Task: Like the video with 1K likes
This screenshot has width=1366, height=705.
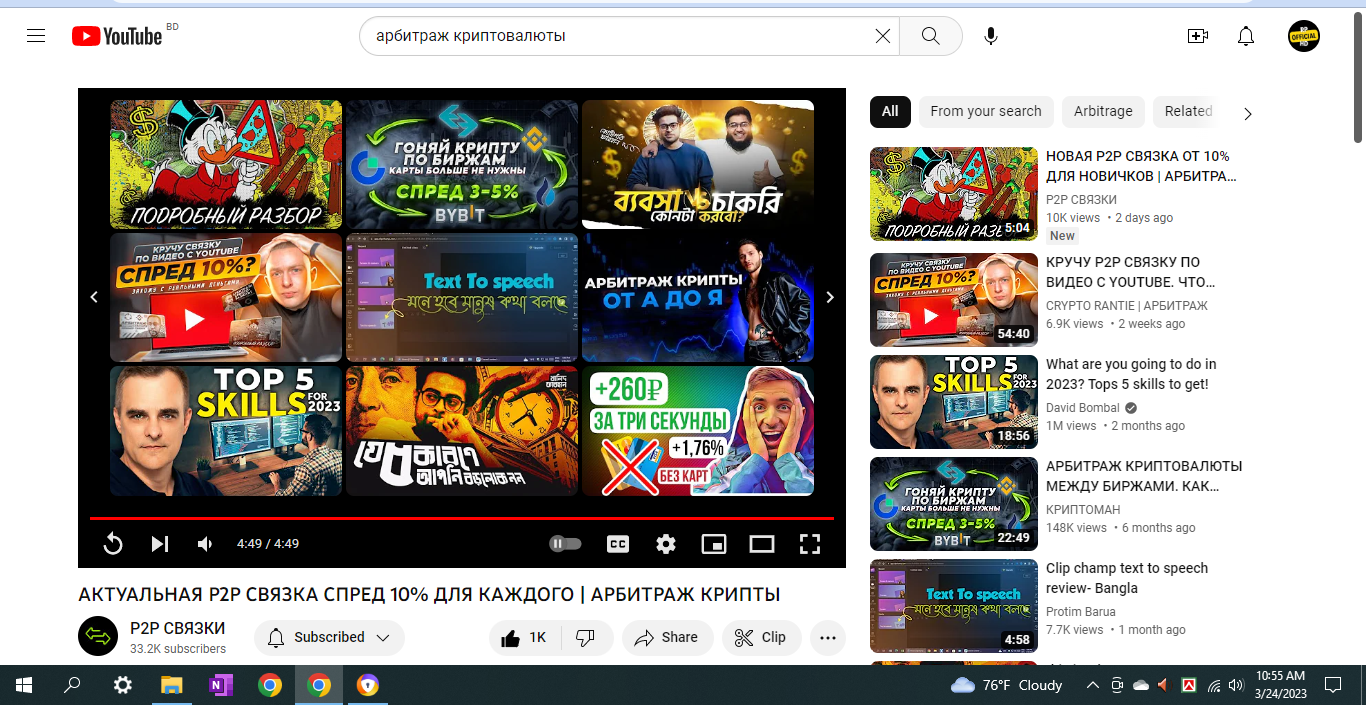Action: pyautogui.click(x=524, y=637)
